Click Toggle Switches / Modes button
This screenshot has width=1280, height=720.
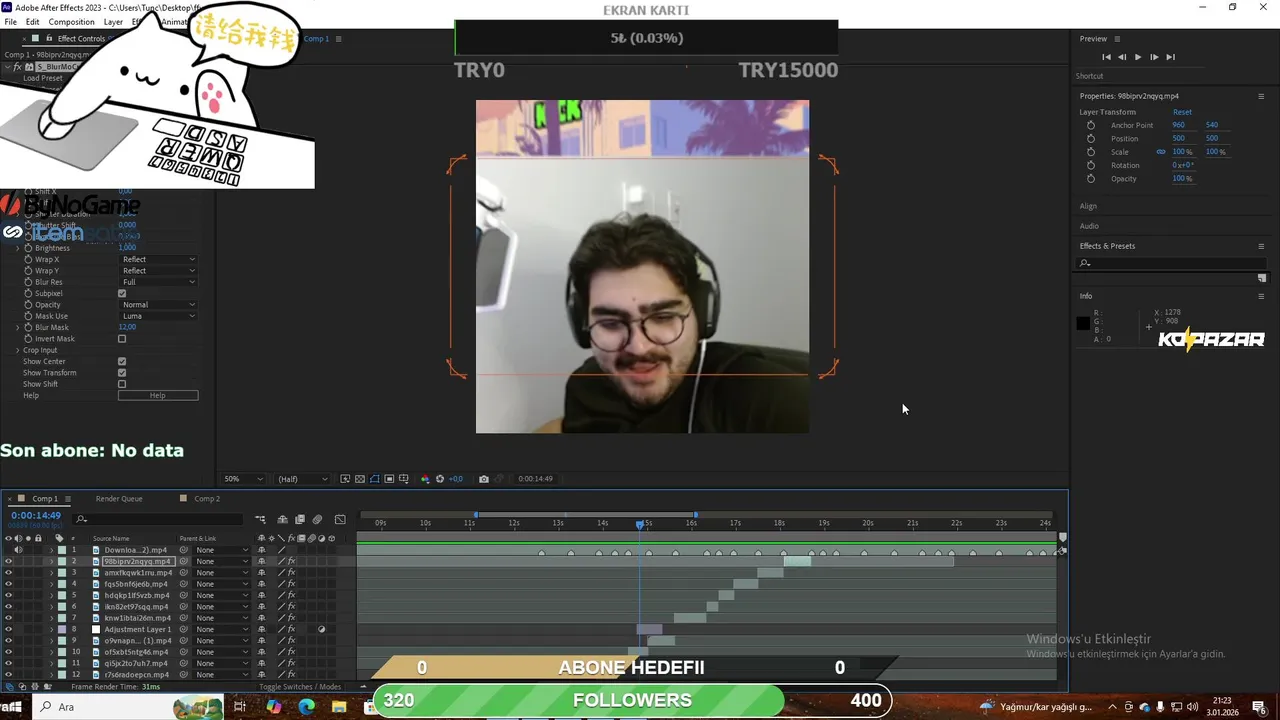point(300,687)
